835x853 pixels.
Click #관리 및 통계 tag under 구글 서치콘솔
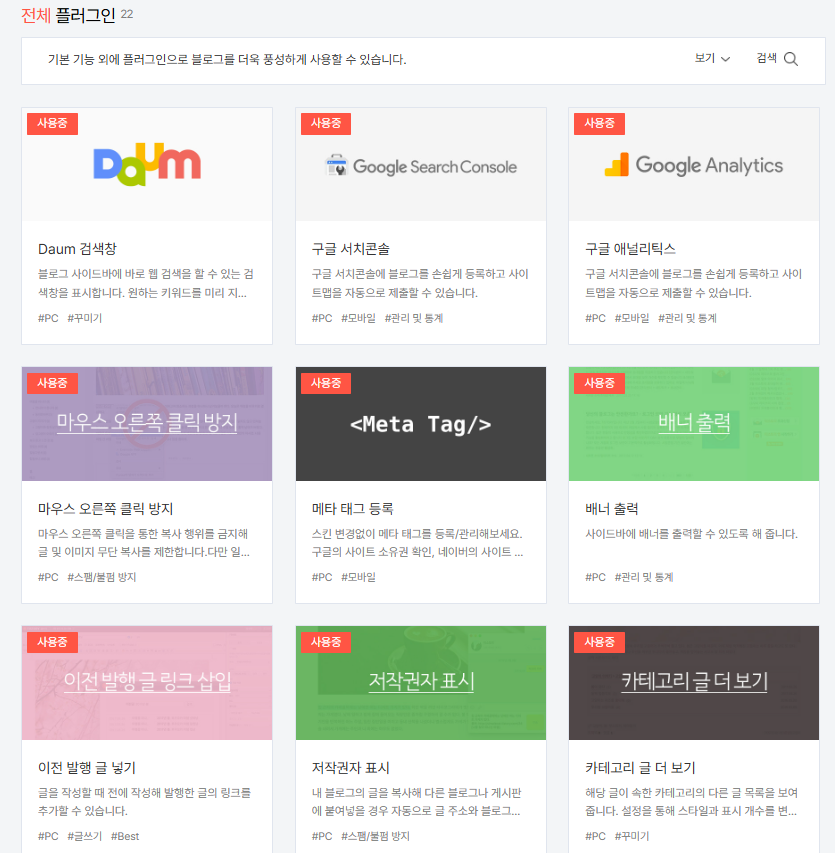[x=414, y=318]
